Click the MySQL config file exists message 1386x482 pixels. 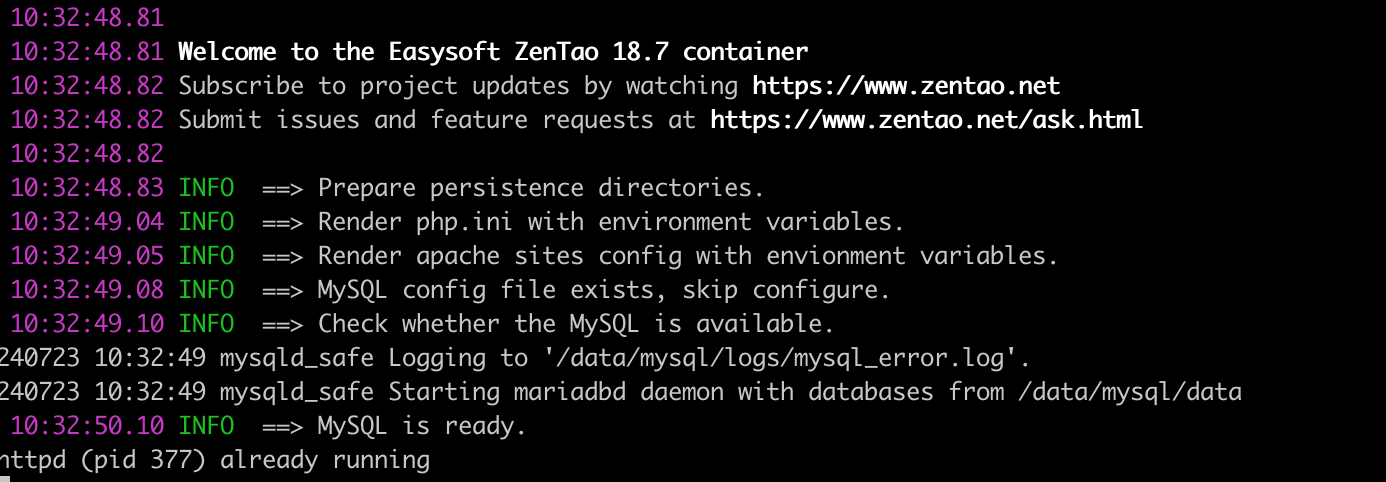(603, 291)
